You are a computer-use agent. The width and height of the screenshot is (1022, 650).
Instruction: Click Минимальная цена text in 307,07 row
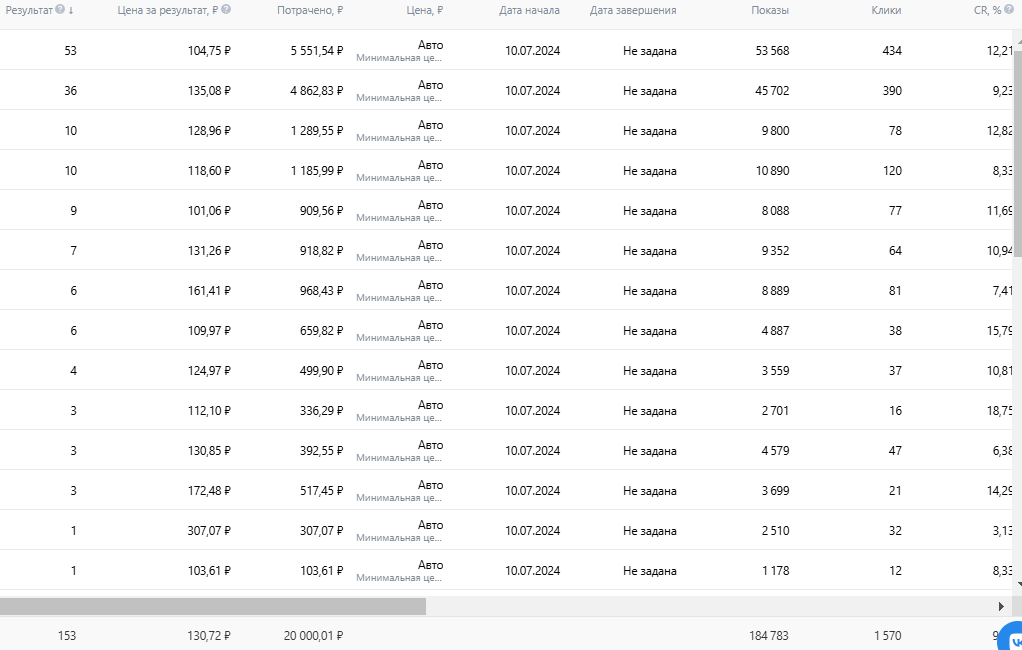coord(399,538)
